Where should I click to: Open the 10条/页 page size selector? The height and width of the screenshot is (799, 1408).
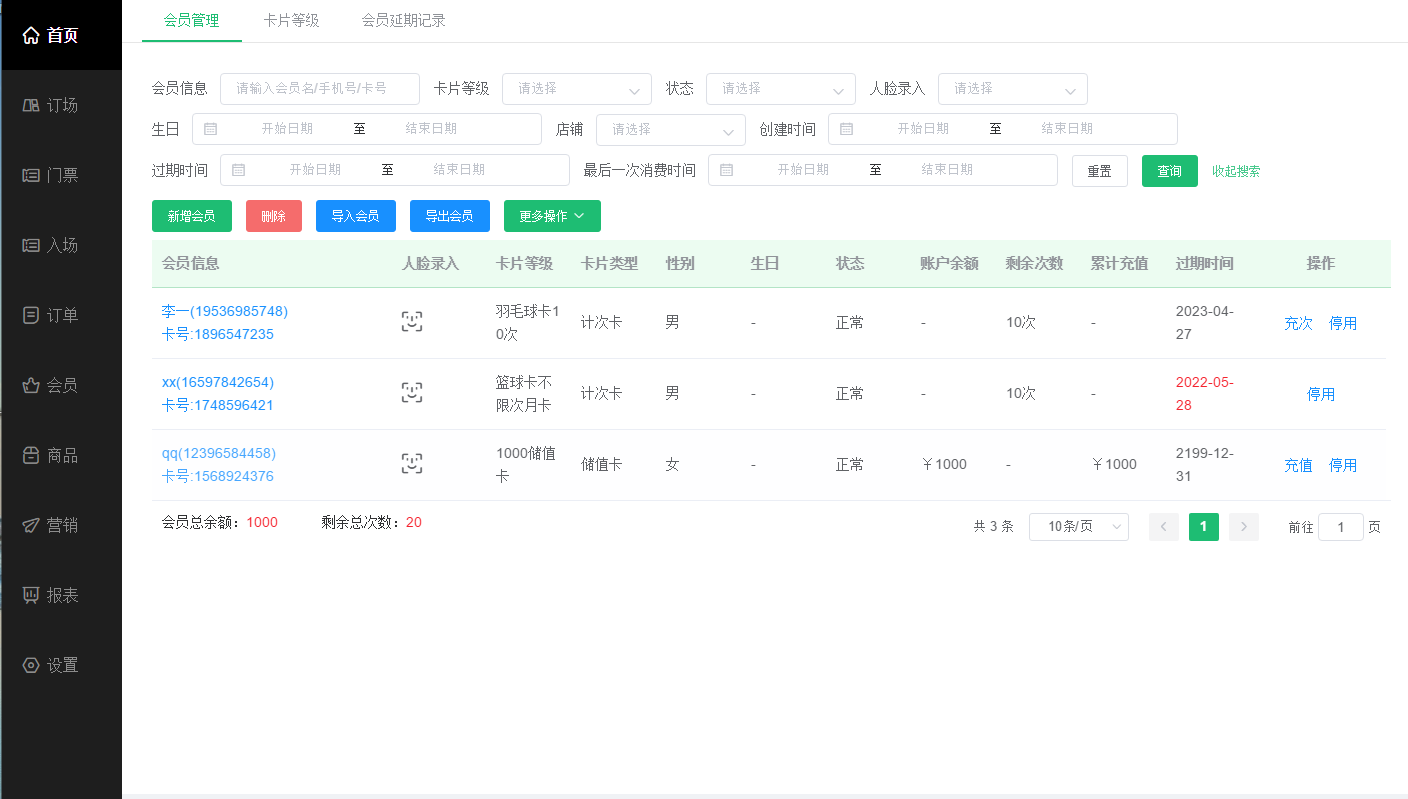pyautogui.click(x=1078, y=527)
